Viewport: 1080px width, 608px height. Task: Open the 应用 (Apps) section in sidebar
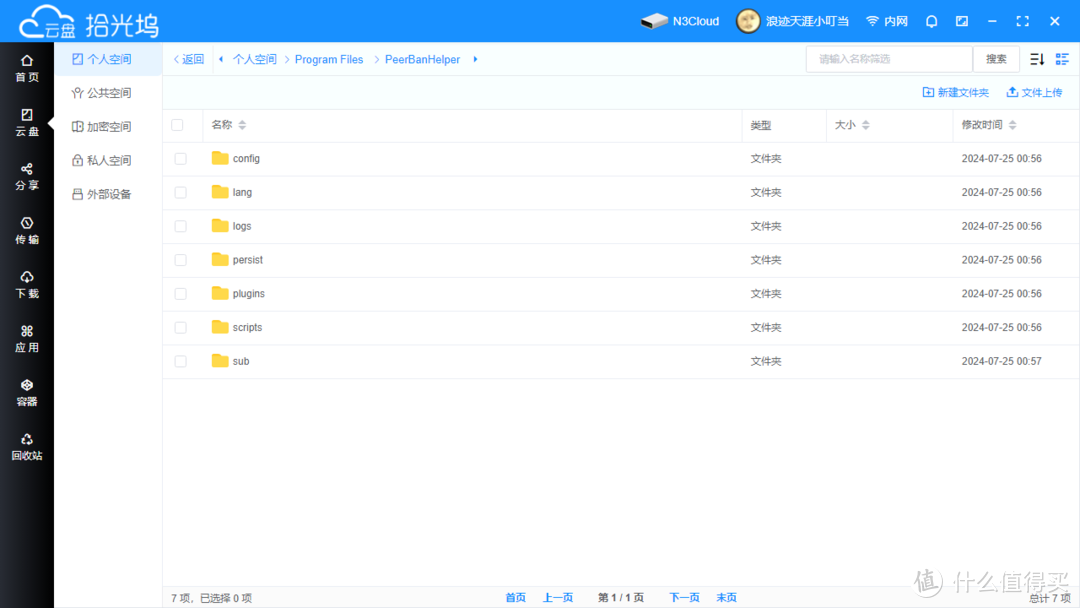coord(27,337)
